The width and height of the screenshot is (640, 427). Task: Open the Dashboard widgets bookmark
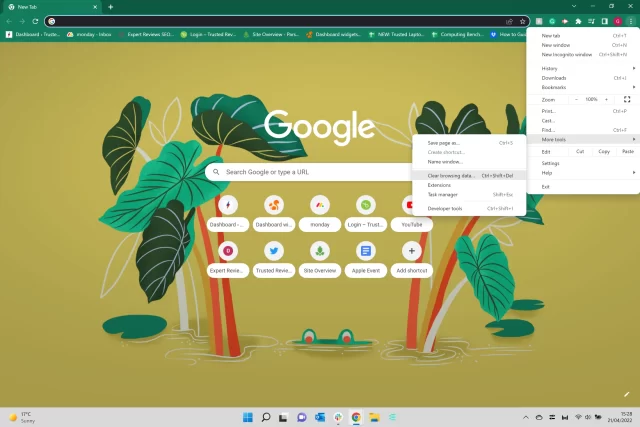[x=334, y=35]
